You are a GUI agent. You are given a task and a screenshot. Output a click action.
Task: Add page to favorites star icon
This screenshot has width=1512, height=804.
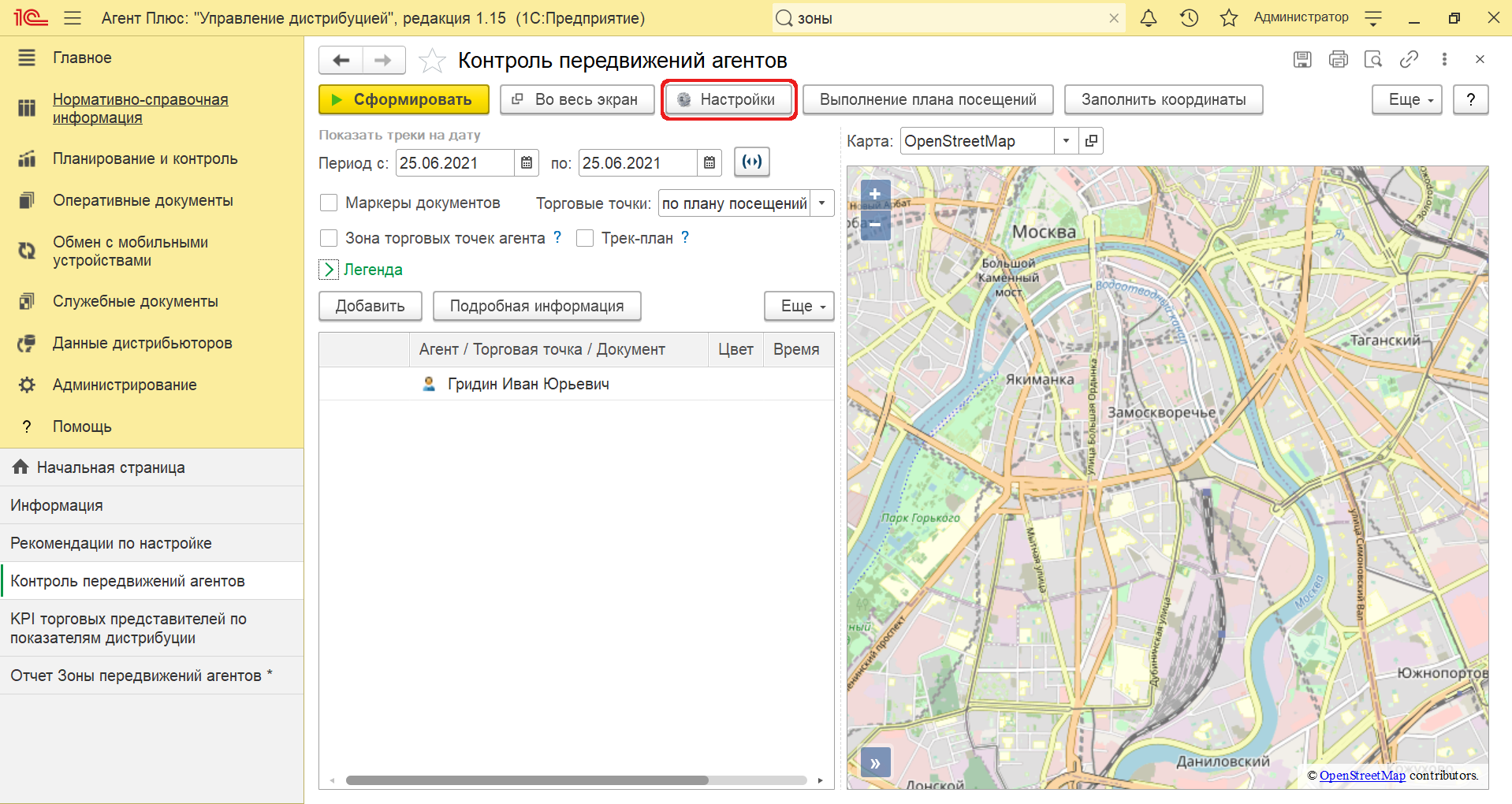click(x=432, y=60)
